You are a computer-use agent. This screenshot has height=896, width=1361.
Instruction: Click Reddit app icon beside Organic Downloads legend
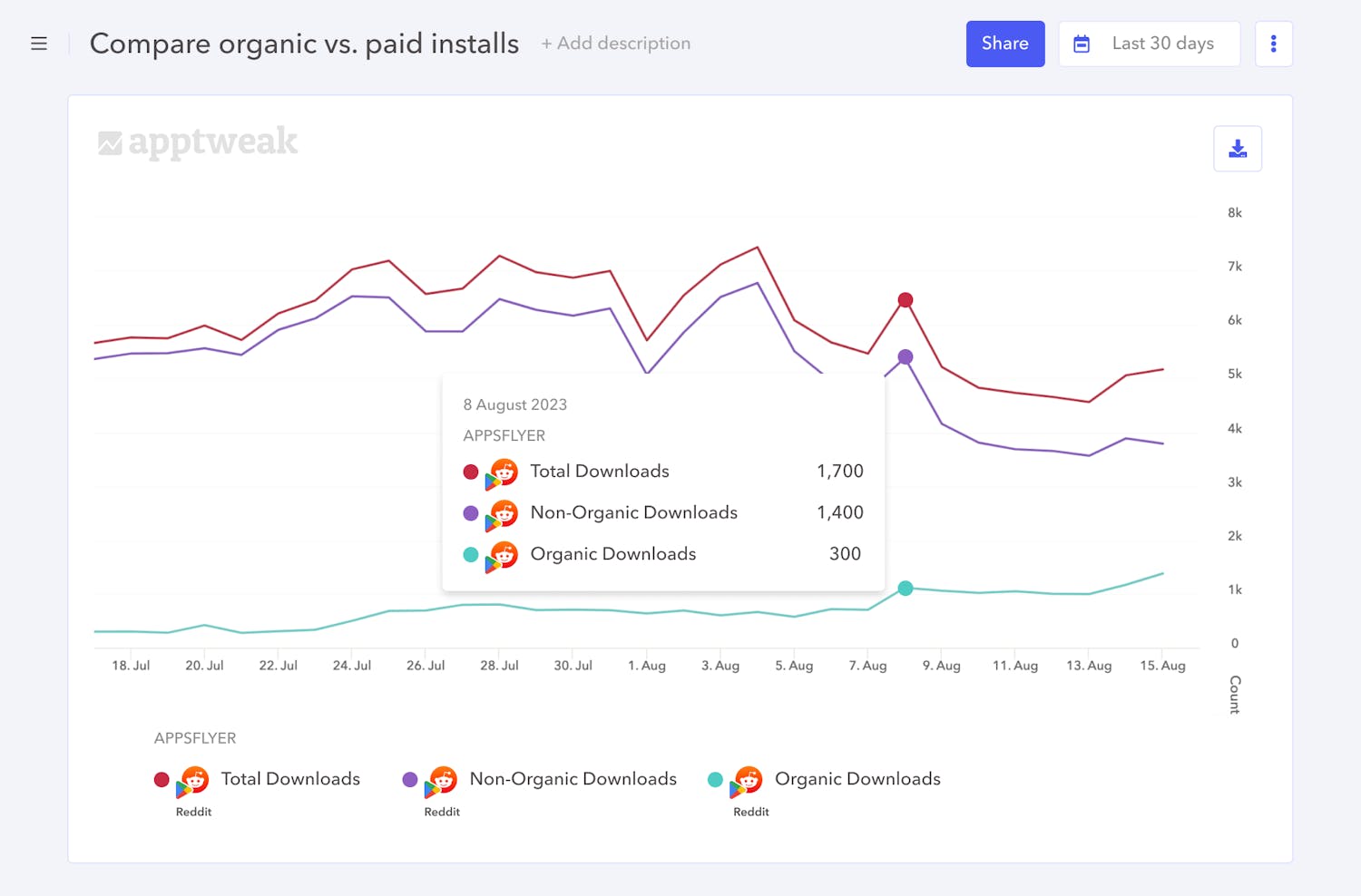pos(747,780)
